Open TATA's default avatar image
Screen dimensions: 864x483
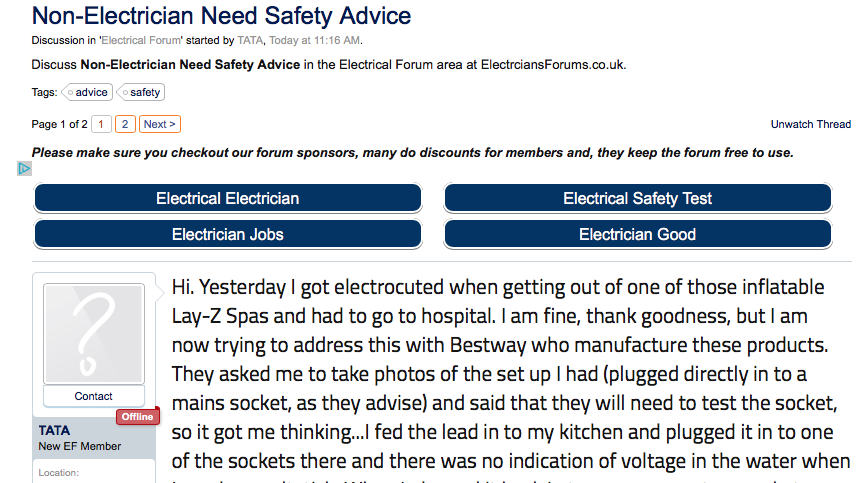tap(94, 332)
